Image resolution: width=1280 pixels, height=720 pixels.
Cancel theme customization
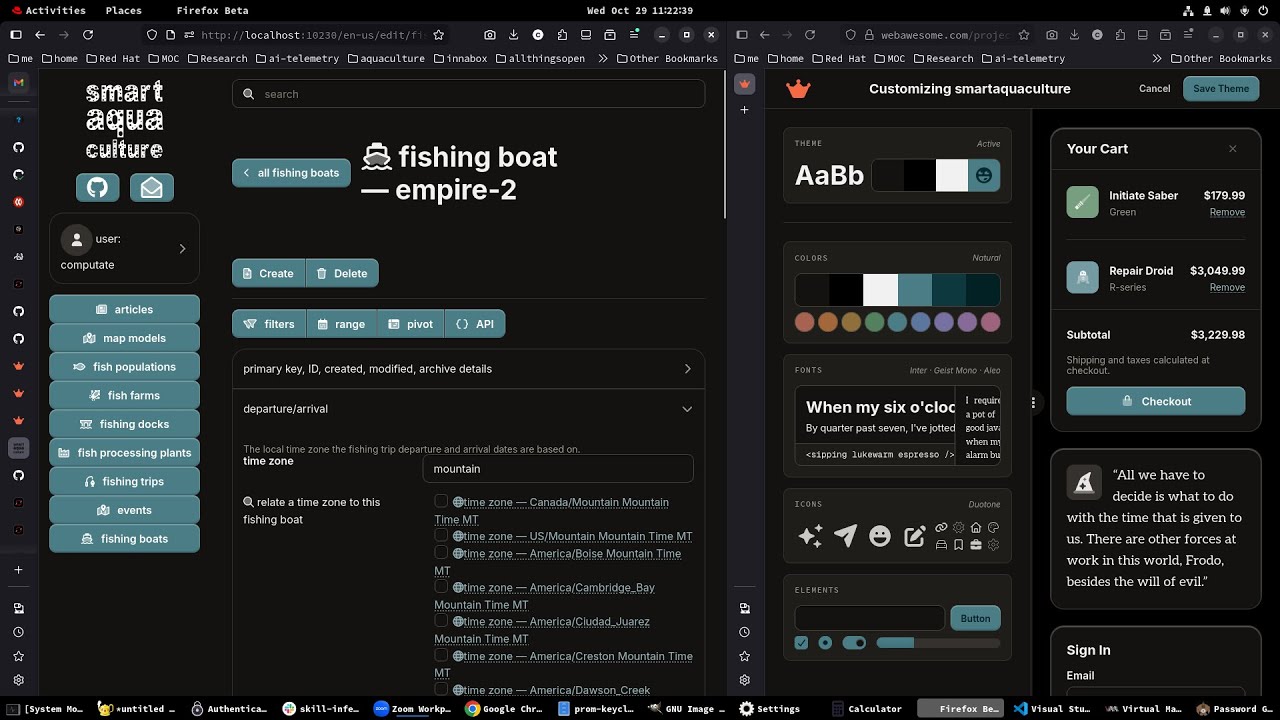1154,88
